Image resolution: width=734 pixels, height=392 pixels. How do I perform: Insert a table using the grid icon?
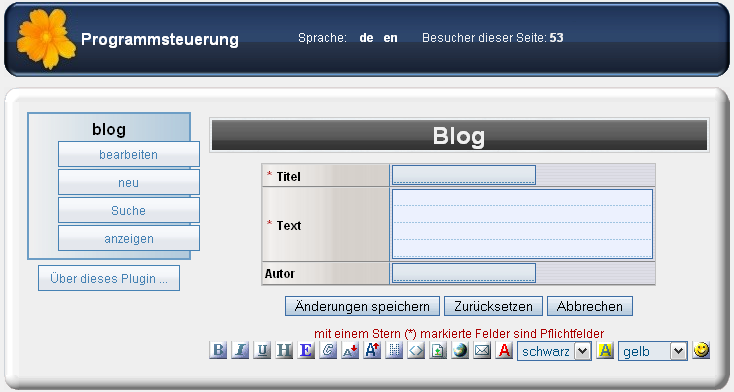pyautogui.click(x=394, y=350)
